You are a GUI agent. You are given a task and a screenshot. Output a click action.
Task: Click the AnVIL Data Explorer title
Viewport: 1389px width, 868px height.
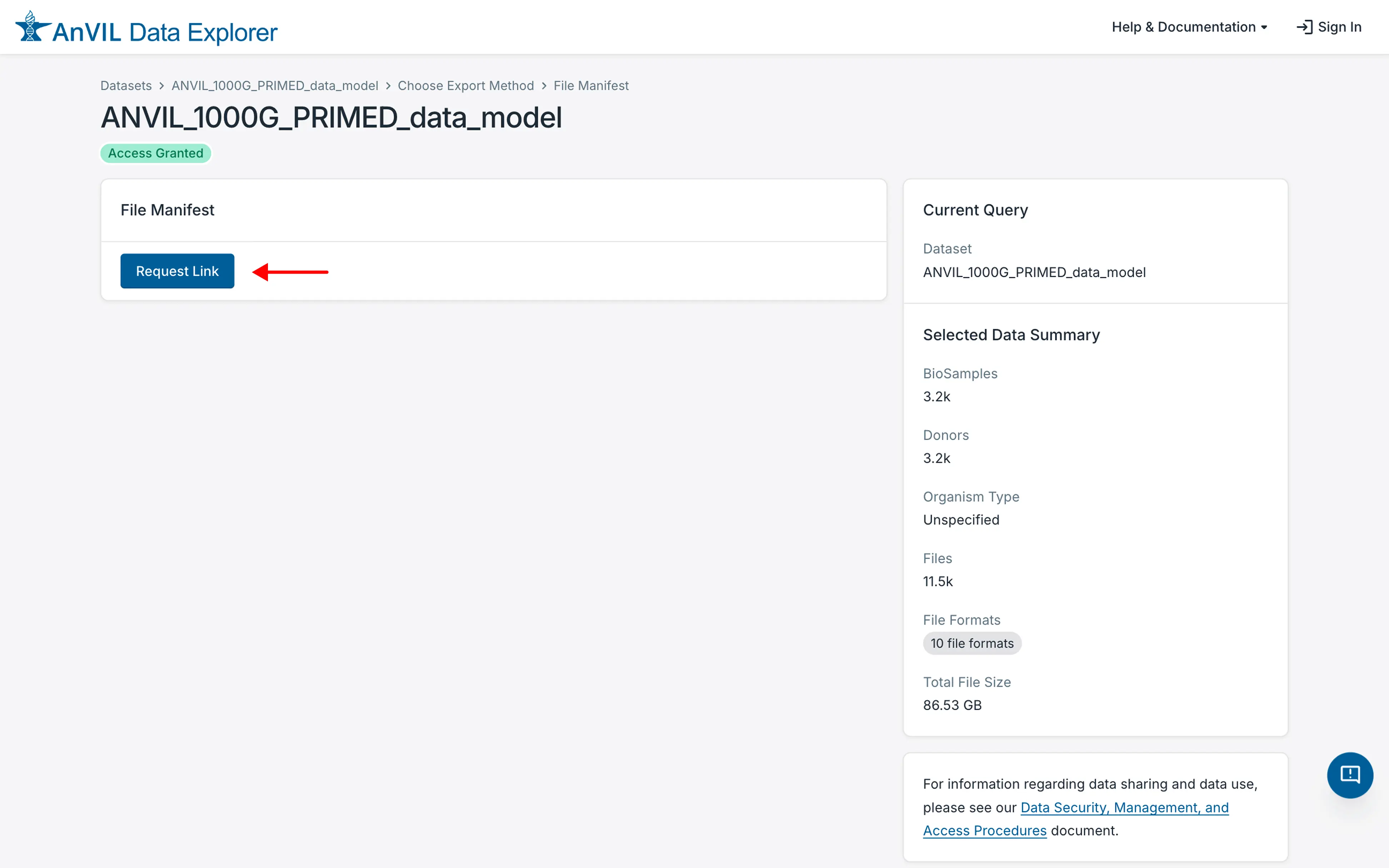tap(165, 32)
